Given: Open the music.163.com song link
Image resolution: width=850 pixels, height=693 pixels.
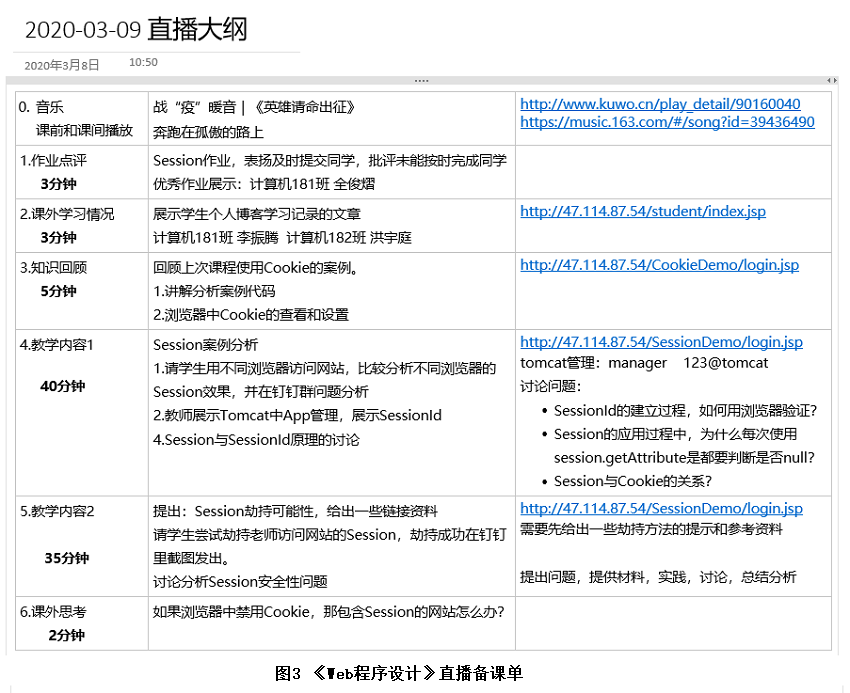Looking at the screenshot, I should (x=667, y=122).
